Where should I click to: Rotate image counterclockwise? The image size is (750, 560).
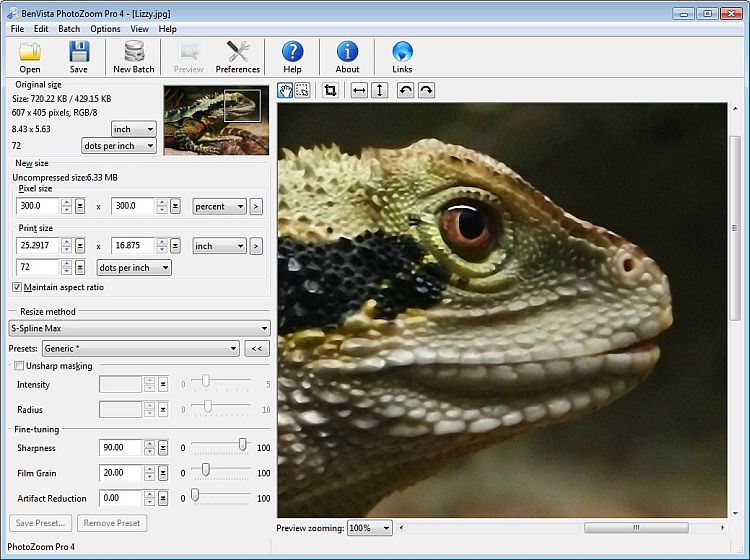click(405, 91)
